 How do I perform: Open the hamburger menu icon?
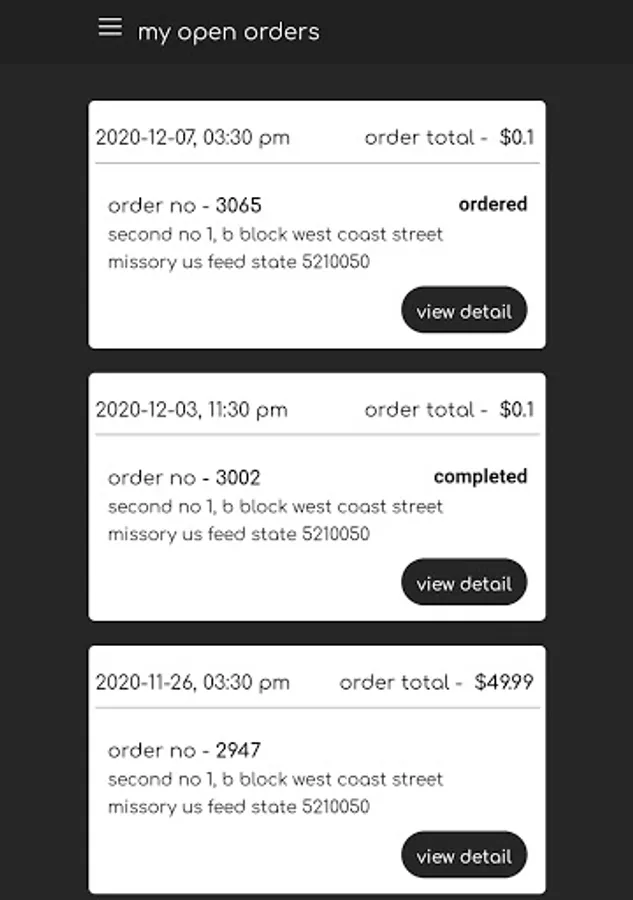click(x=110, y=27)
